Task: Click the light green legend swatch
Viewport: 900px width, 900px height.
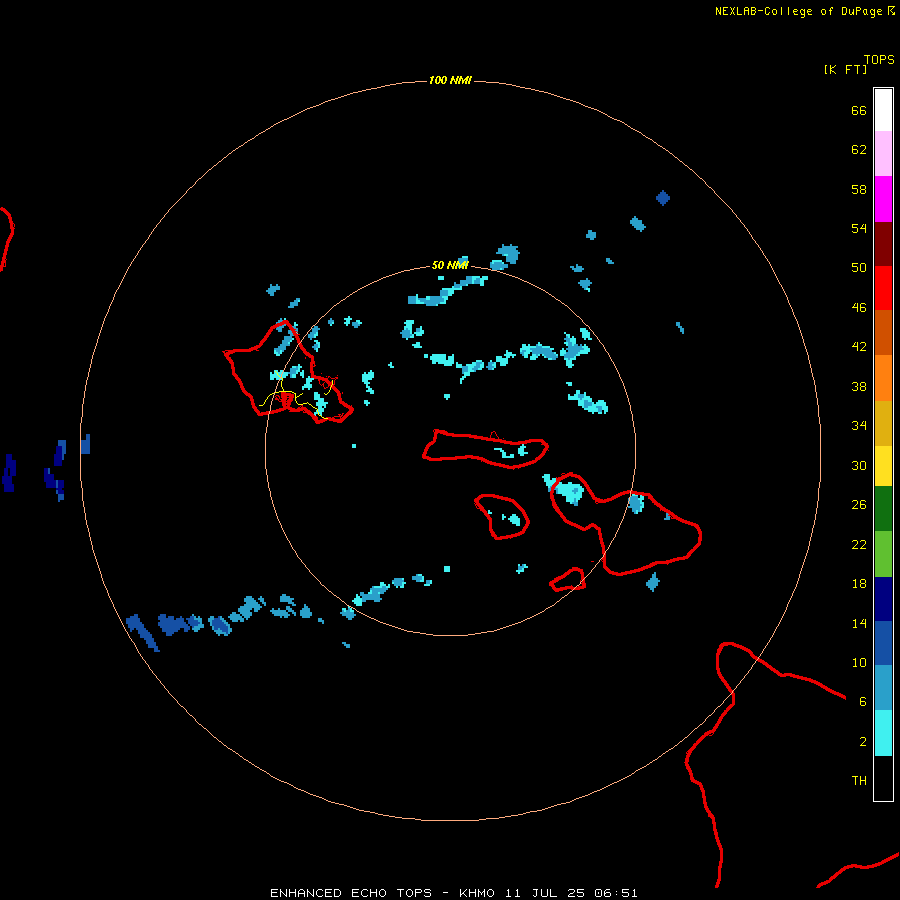Action: coord(883,554)
